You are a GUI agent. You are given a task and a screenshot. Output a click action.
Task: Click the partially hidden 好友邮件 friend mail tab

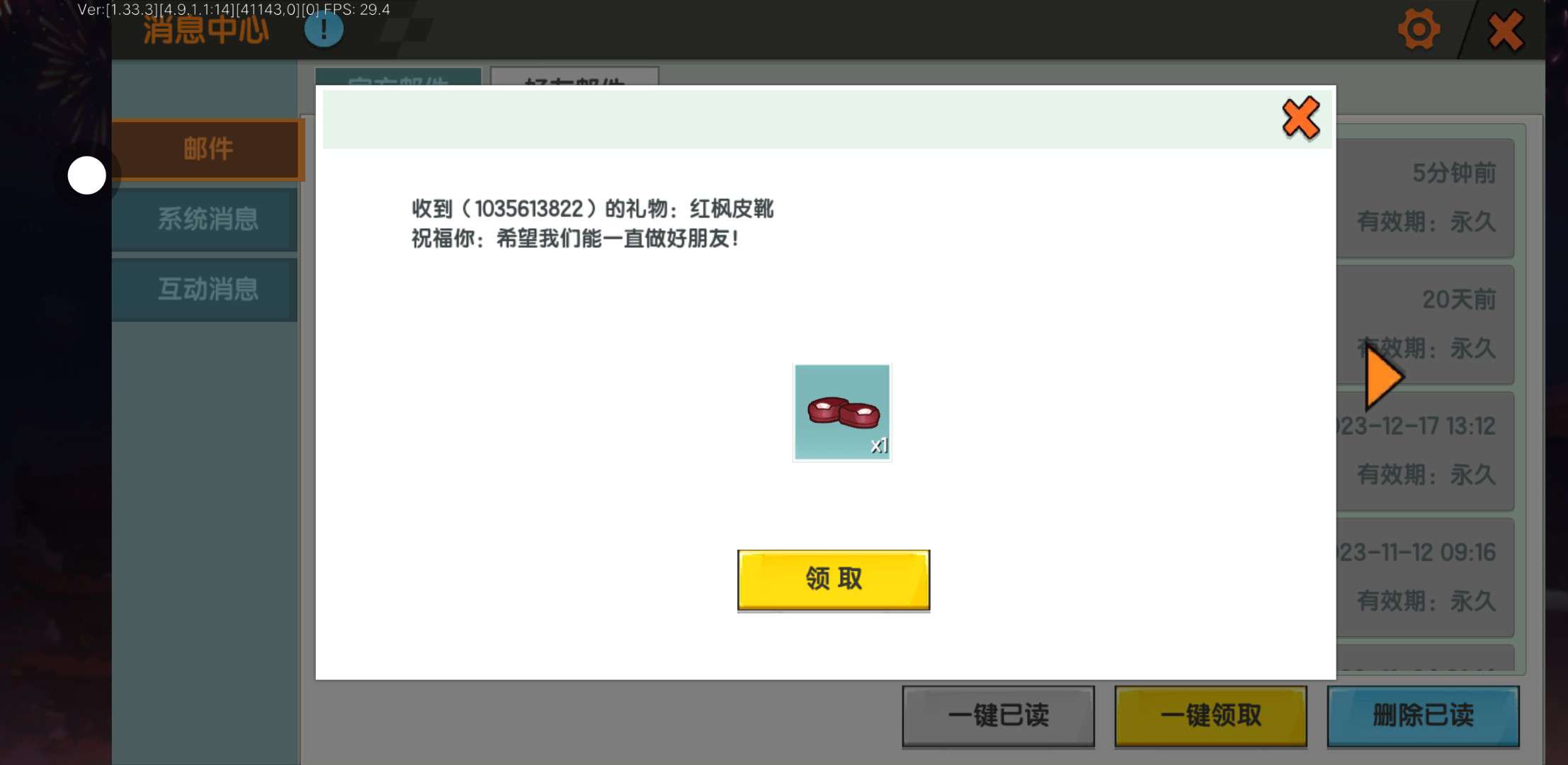point(574,76)
